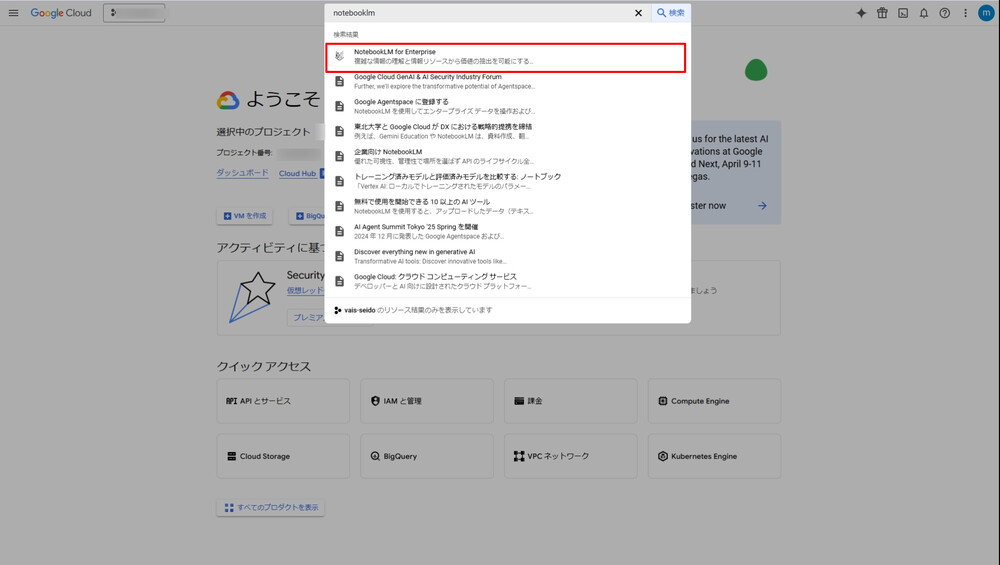Open AI Agent Summit Tokyo '25 Spring result
Image resolution: width=1000 pixels, height=565 pixels.
tap(507, 231)
